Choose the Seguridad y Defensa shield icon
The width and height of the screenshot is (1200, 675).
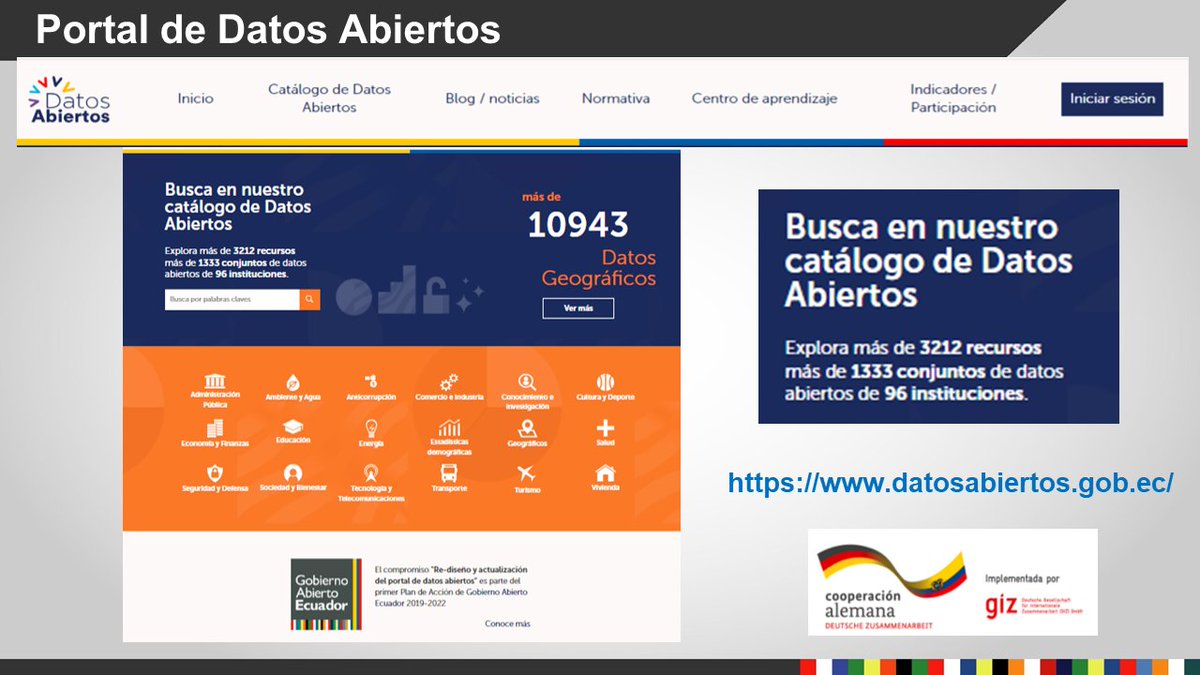point(214,473)
